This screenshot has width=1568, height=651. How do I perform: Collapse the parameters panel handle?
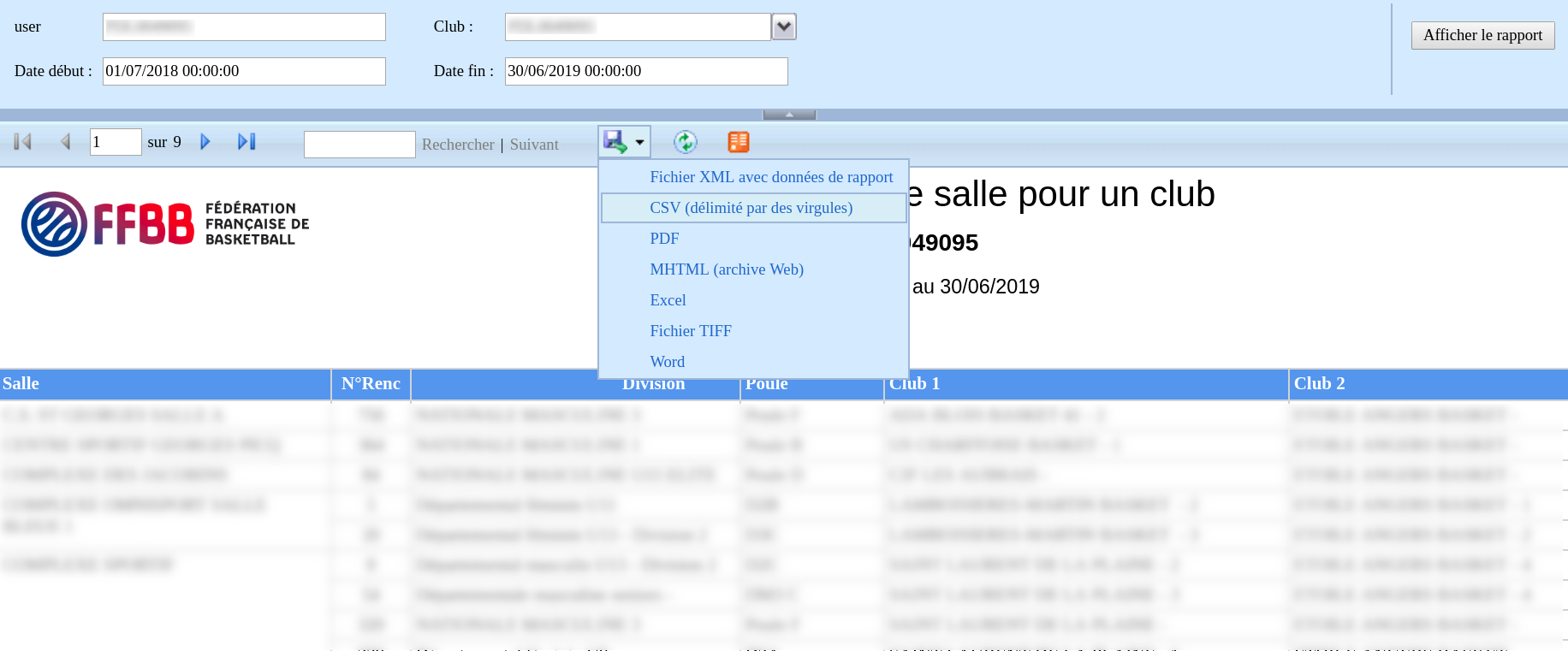[789, 115]
